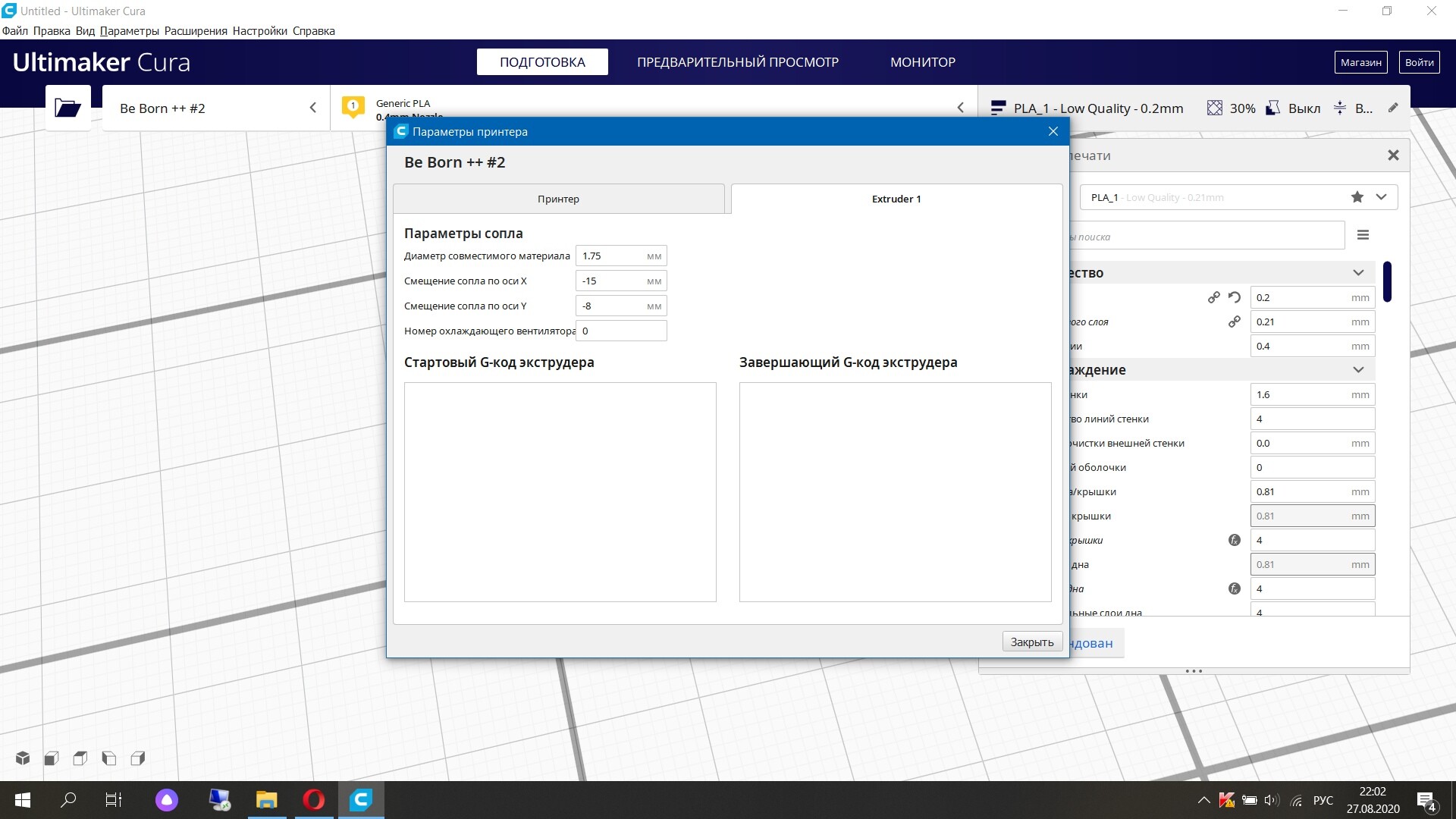
Task: Open Opera browser from the taskbar
Action: [313, 799]
